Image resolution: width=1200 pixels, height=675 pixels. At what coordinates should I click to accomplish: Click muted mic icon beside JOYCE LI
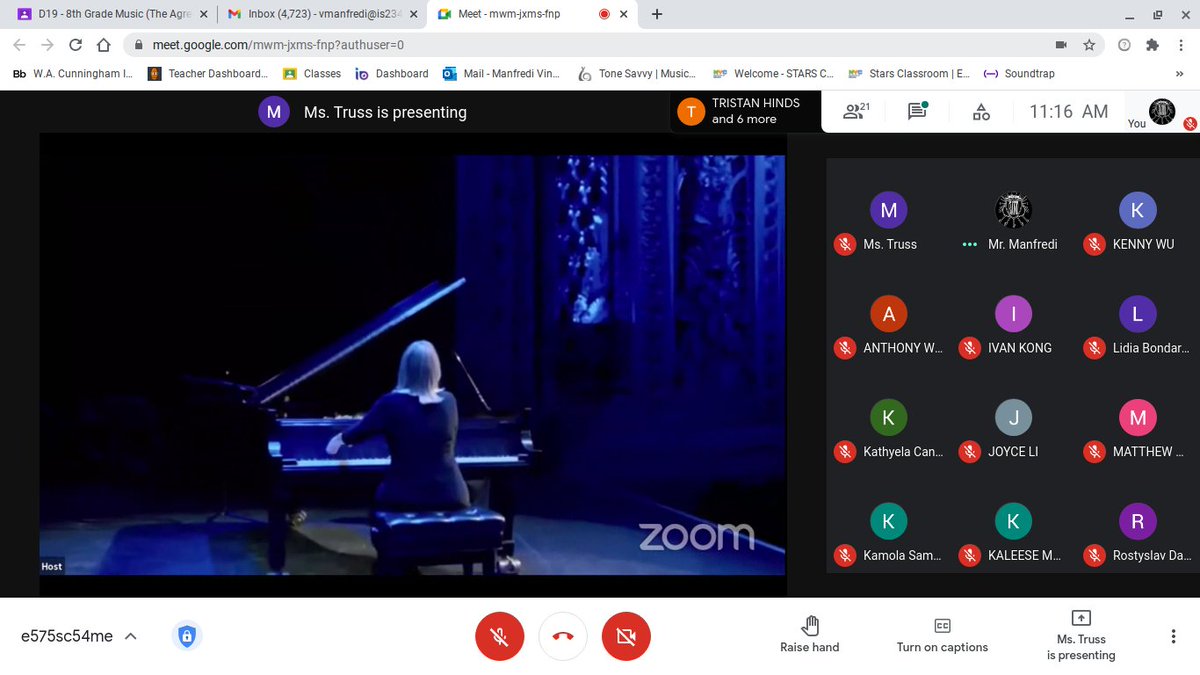[969, 452]
